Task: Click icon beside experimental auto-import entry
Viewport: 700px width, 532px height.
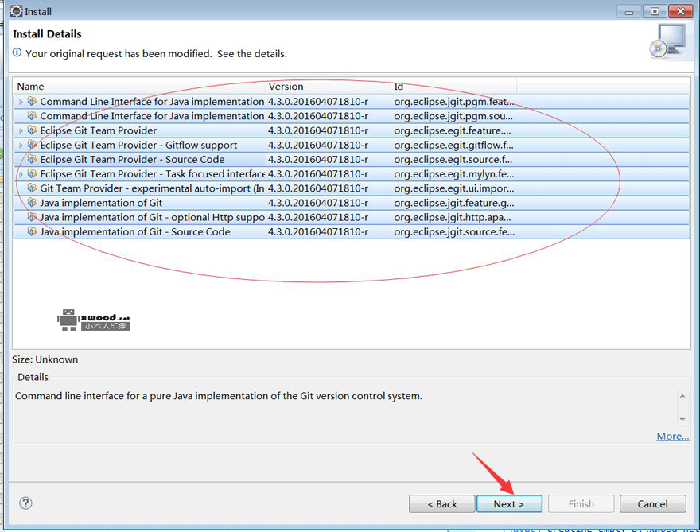Action: (x=32, y=188)
